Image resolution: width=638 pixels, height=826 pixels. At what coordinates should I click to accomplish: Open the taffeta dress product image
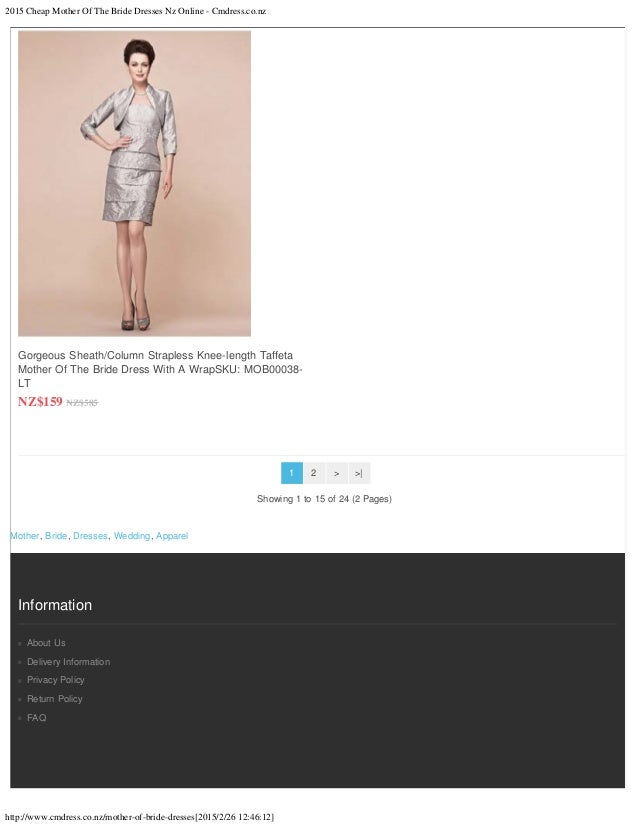click(134, 183)
